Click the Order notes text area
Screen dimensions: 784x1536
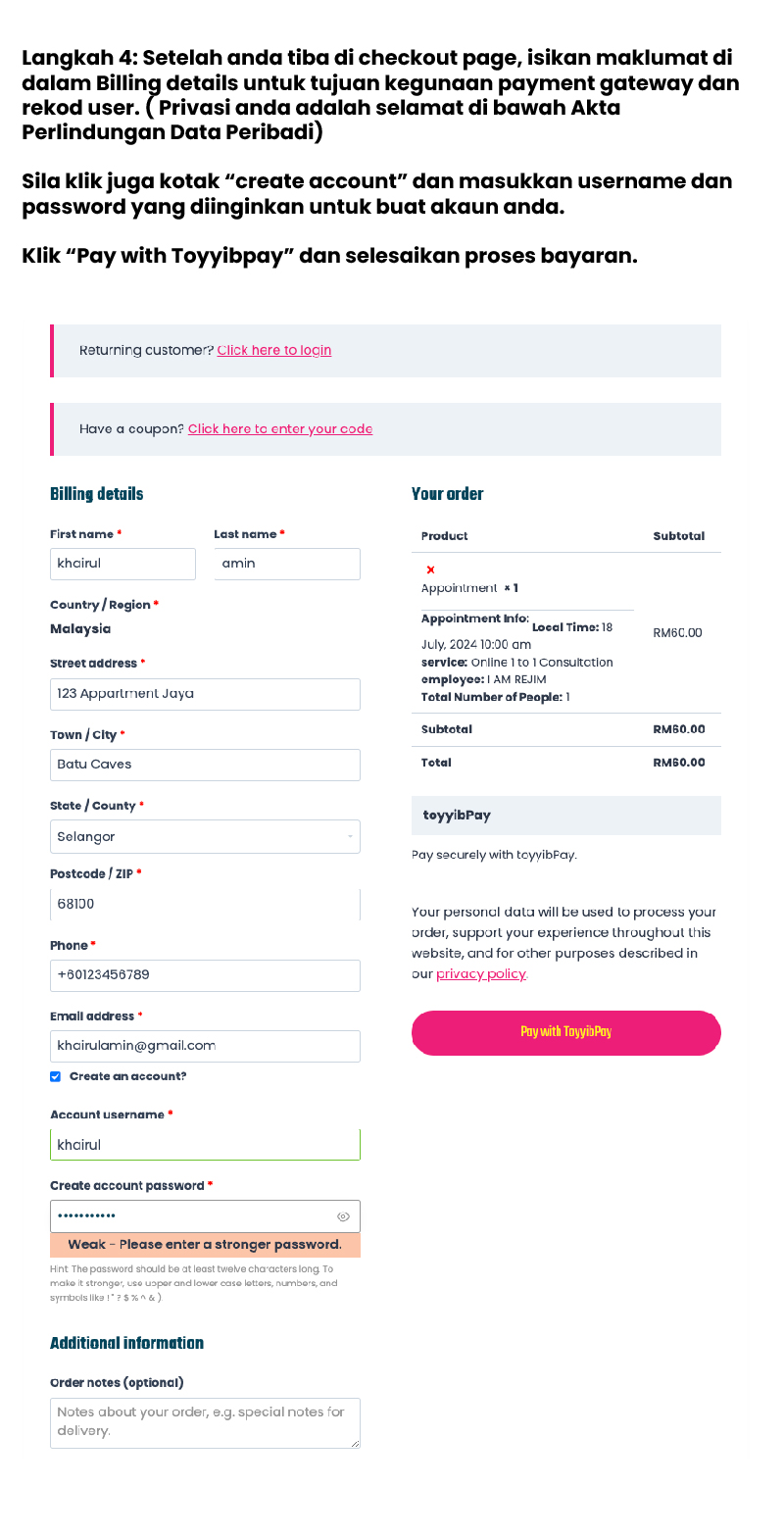point(205,1422)
